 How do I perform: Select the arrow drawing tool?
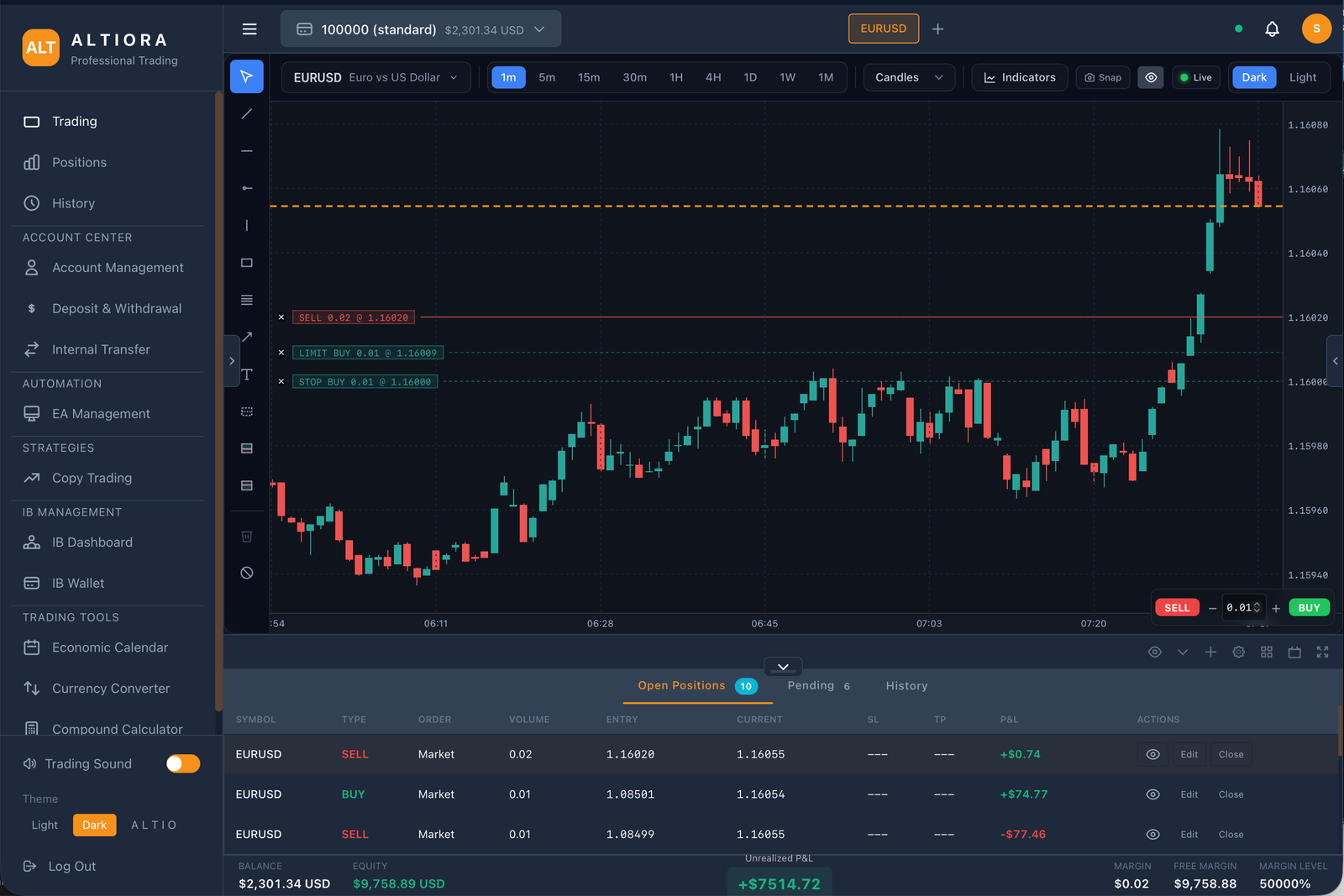(246, 337)
